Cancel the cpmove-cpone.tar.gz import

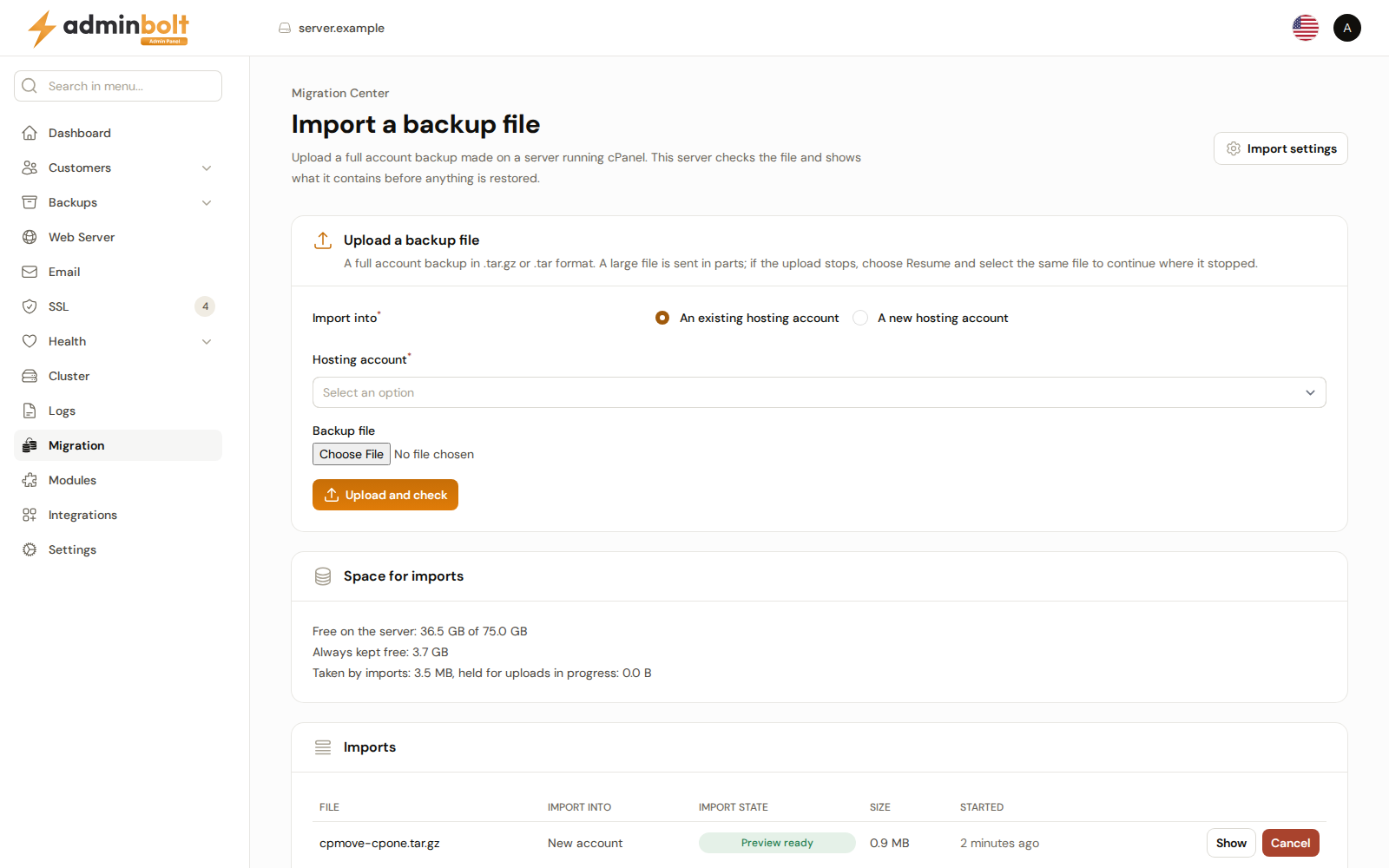coord(1291,843)
